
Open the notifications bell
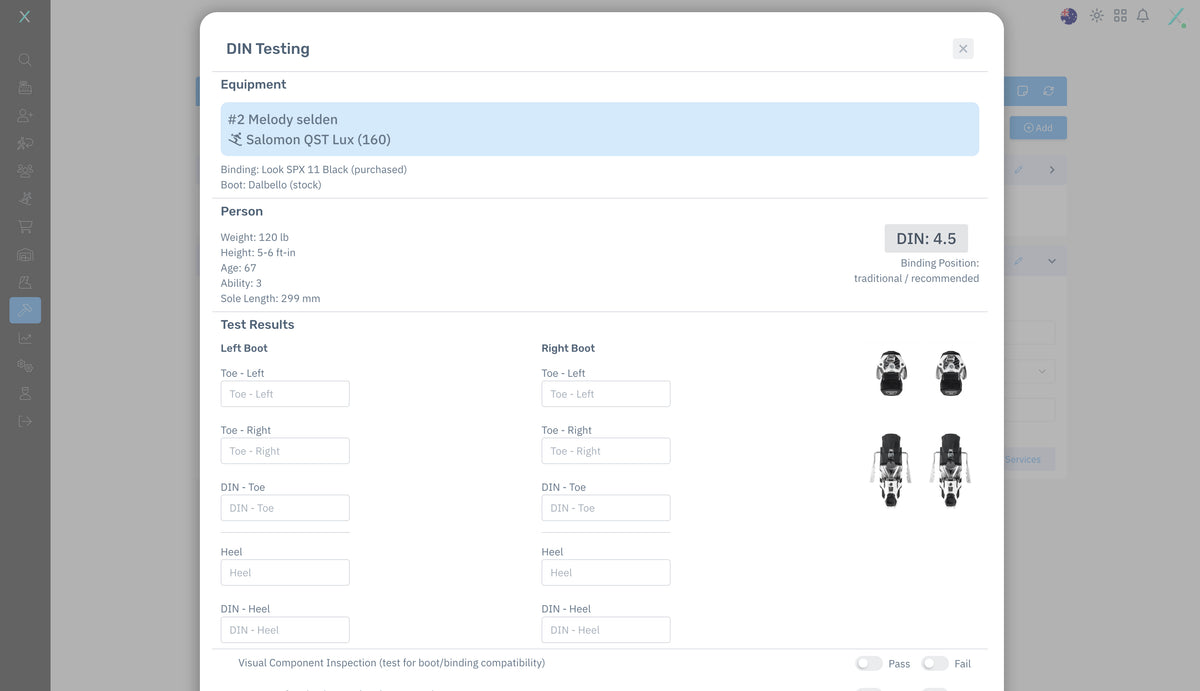[1143, 16]
